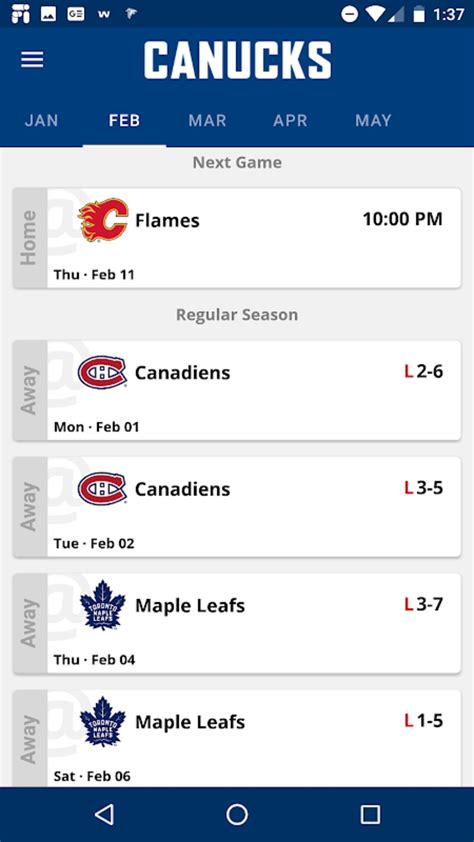Select the FEB month tab
The width and height of the screenshot is (474, 842).
124,120
